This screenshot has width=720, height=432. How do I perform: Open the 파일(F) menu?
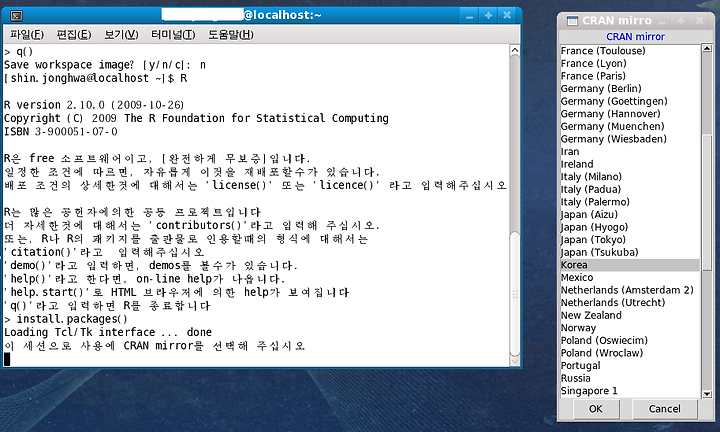tap(27, 34)
